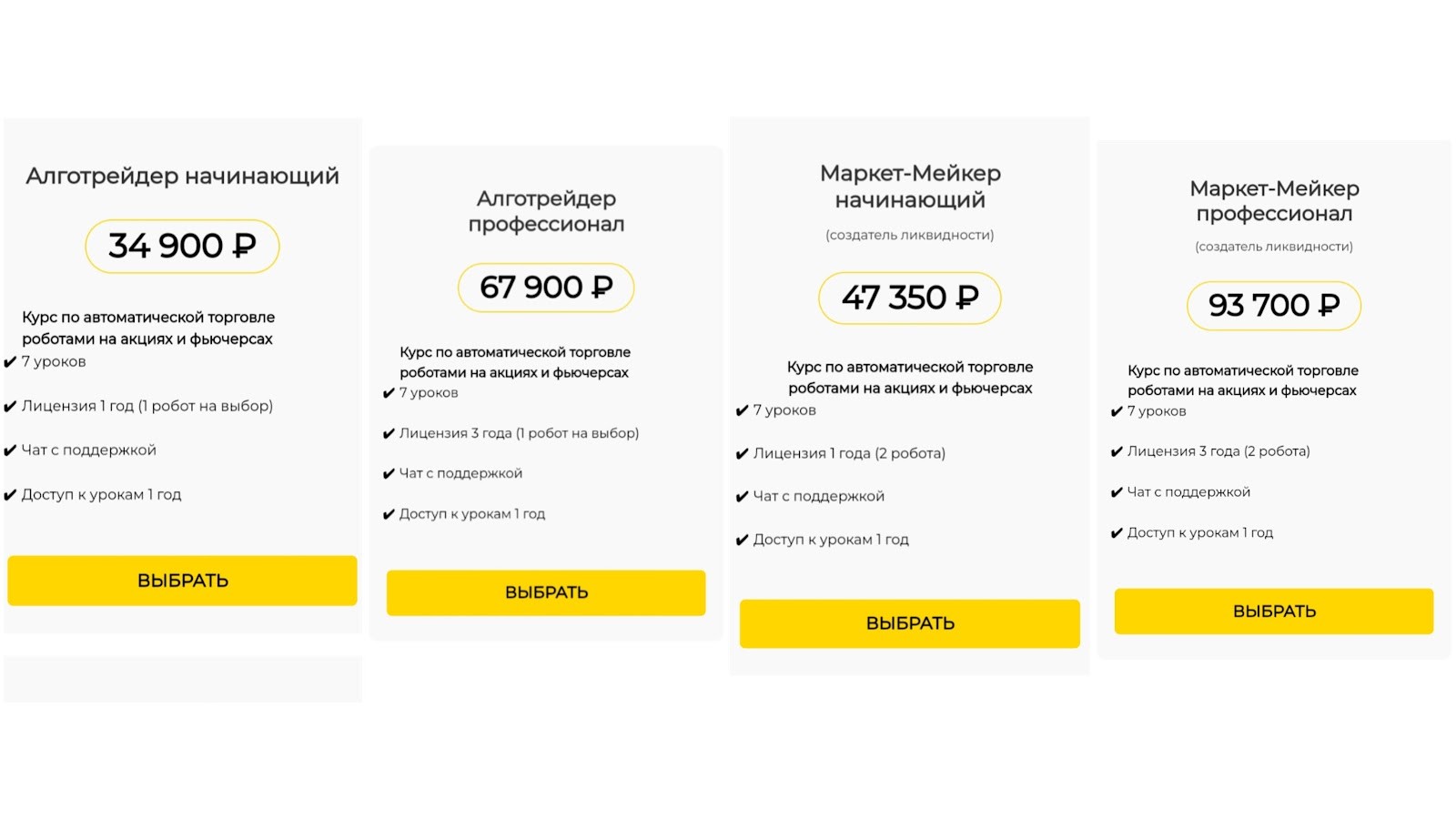Image resolution: width=1456 pixels, height=819 pixels.
Task: Click checkmark by Чат с поддержкой in second card
Action: (389, 474)
